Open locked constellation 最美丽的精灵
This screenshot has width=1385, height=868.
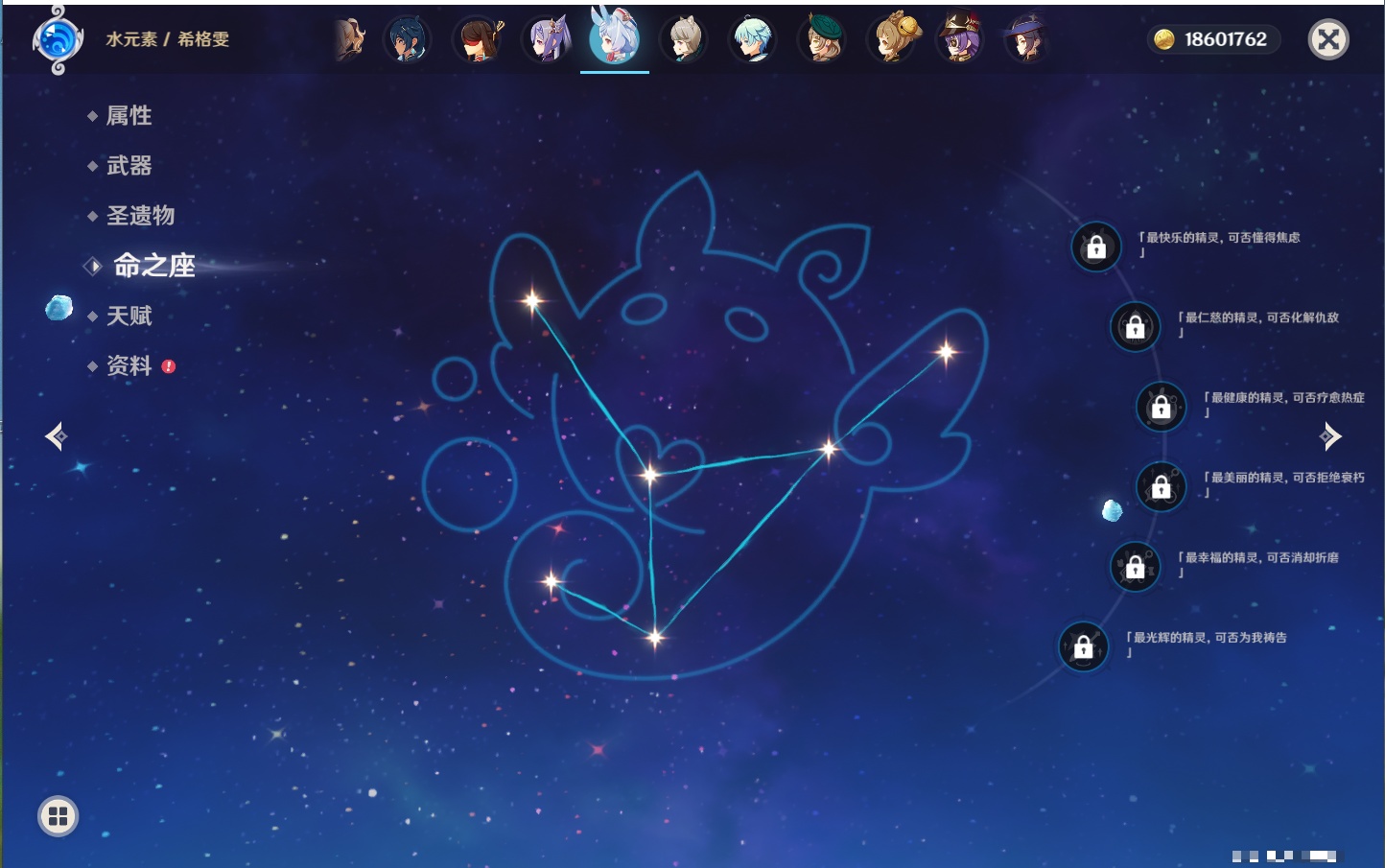[x=1161, y=486]
